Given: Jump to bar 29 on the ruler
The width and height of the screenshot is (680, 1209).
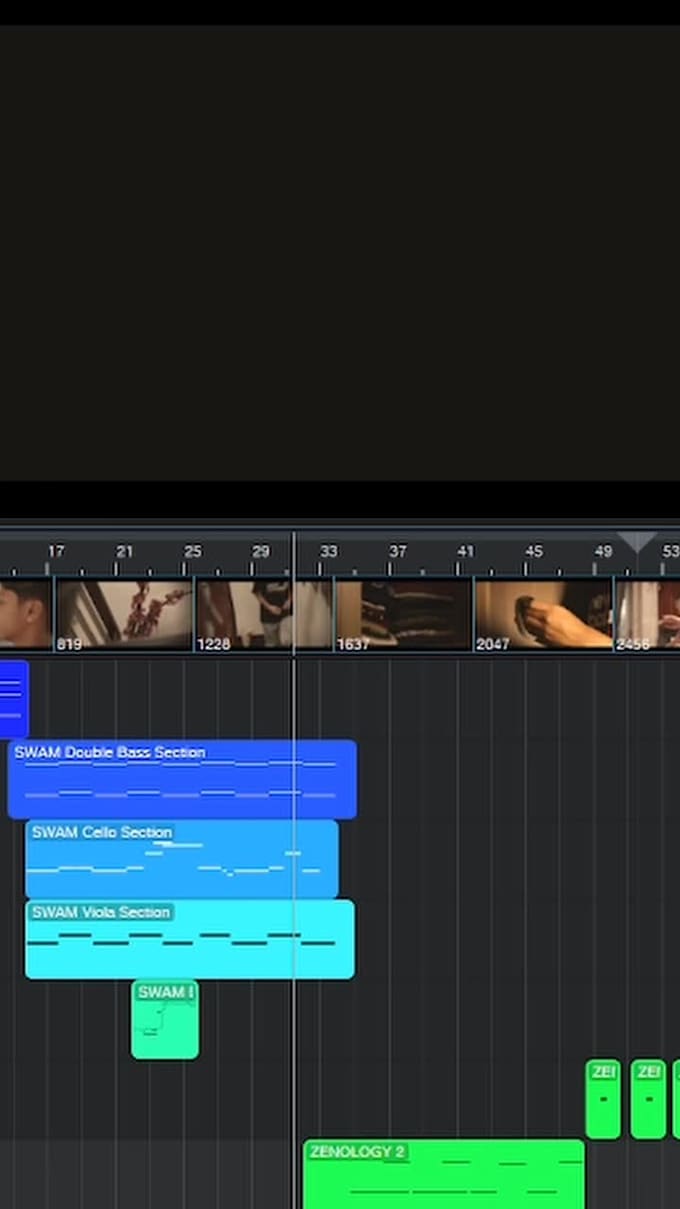Looking at the screenshot, I should 261,551.
